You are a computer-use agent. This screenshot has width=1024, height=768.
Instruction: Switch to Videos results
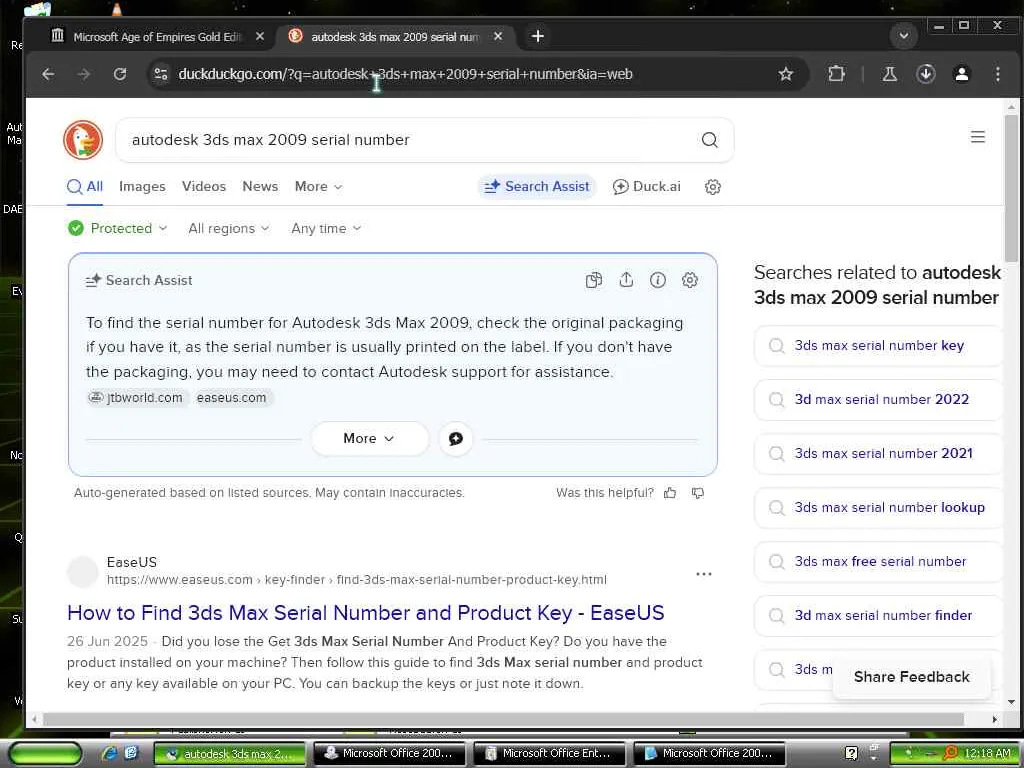pos(204,187)
